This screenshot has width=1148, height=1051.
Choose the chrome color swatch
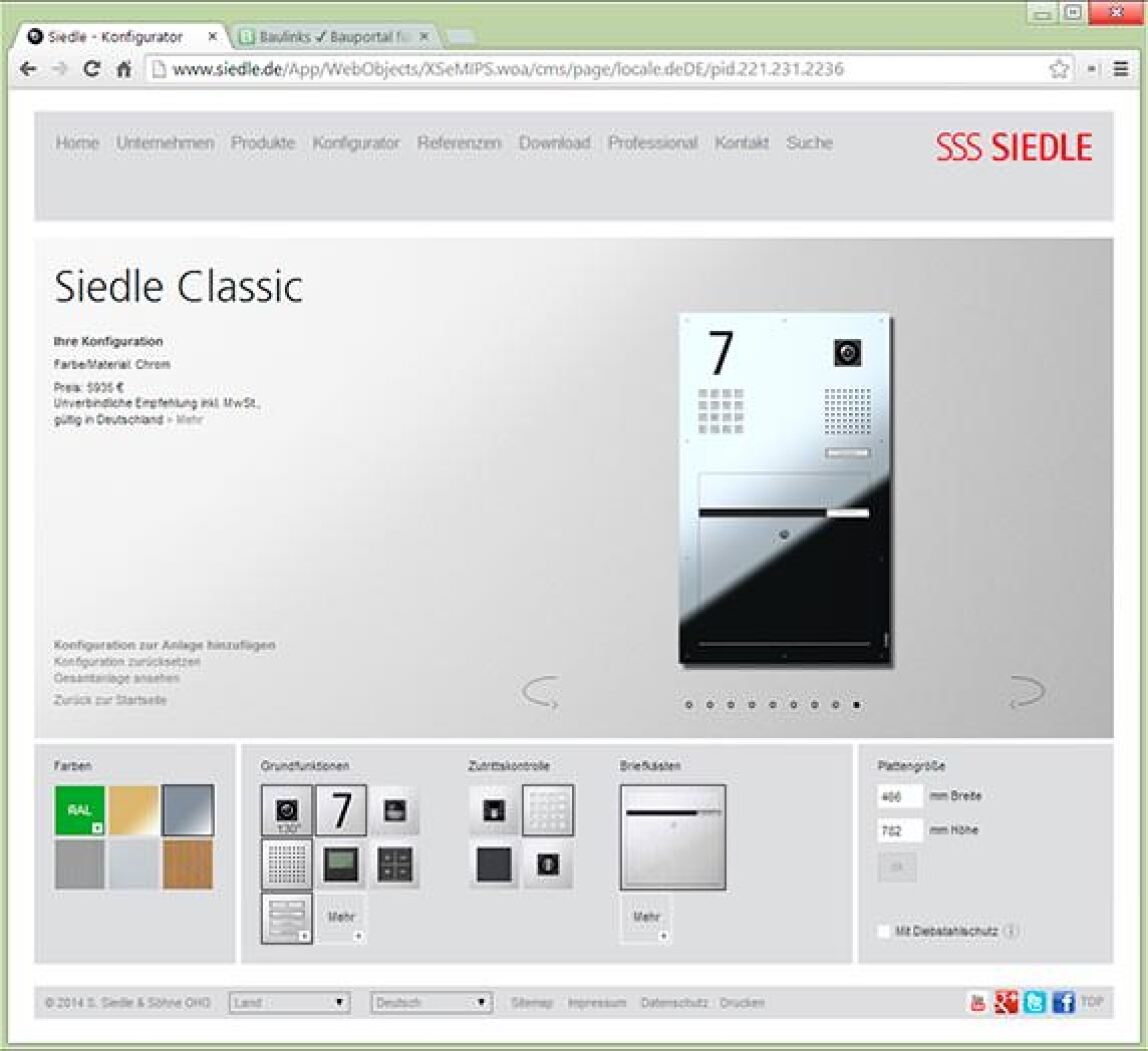click(188, 810)
